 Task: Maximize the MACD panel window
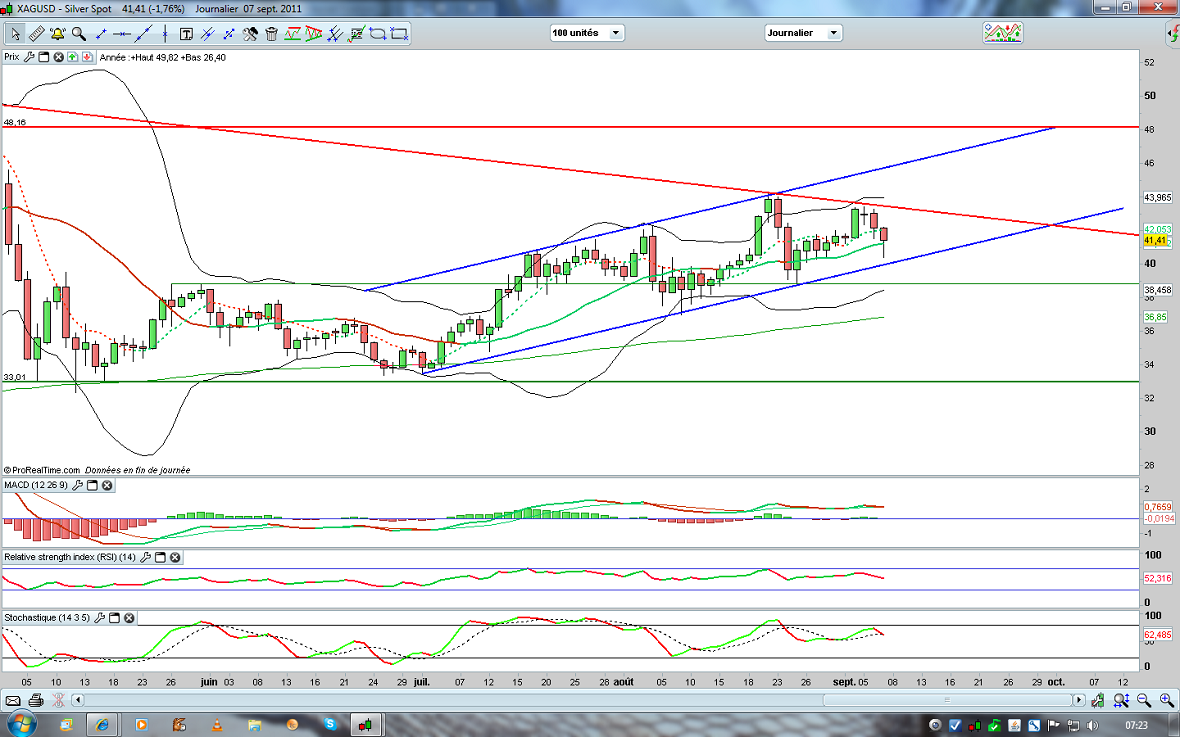(92, 485)
